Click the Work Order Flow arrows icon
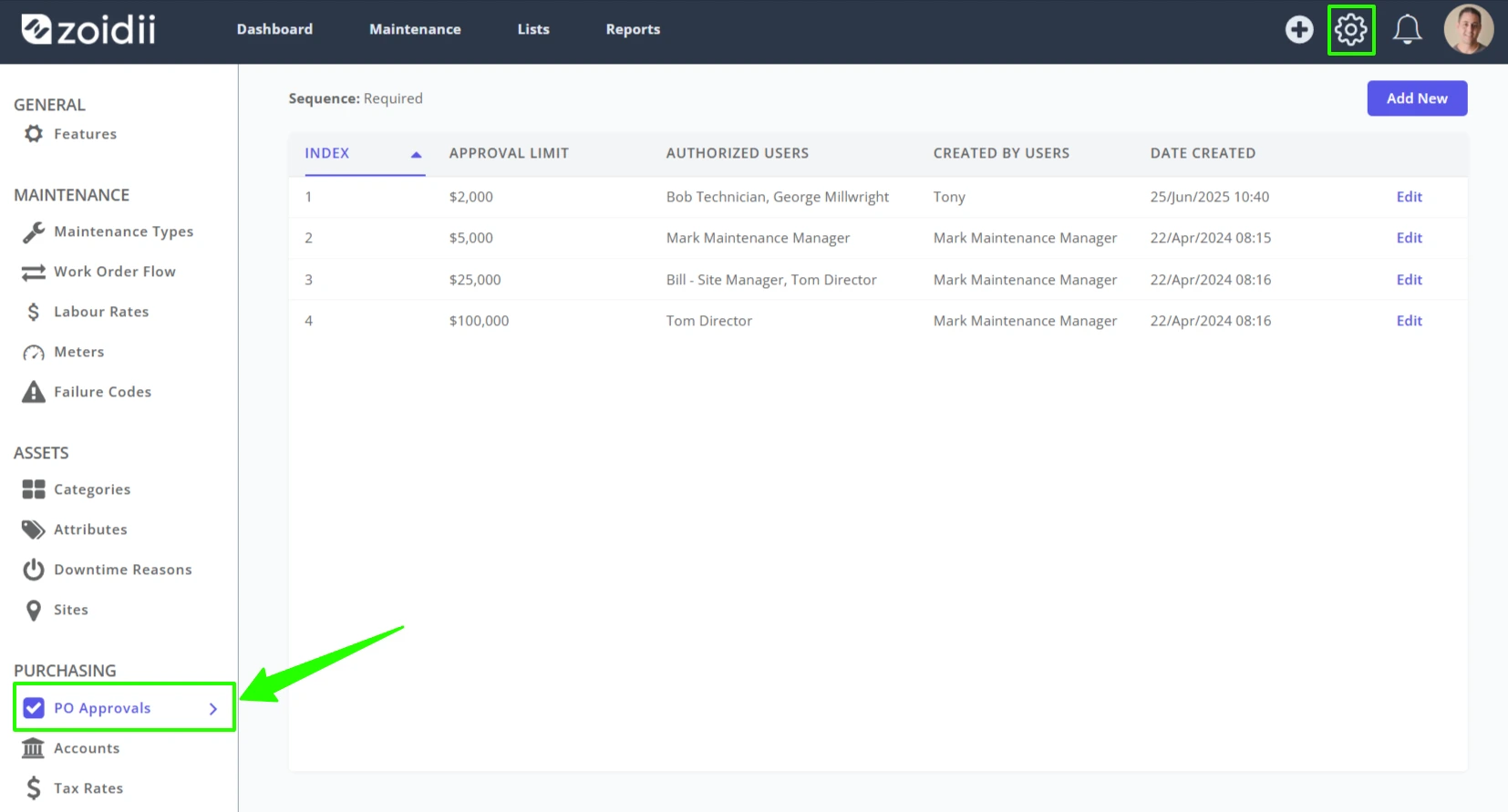Viewport: 1508px width, 812px height. (34, 272)
